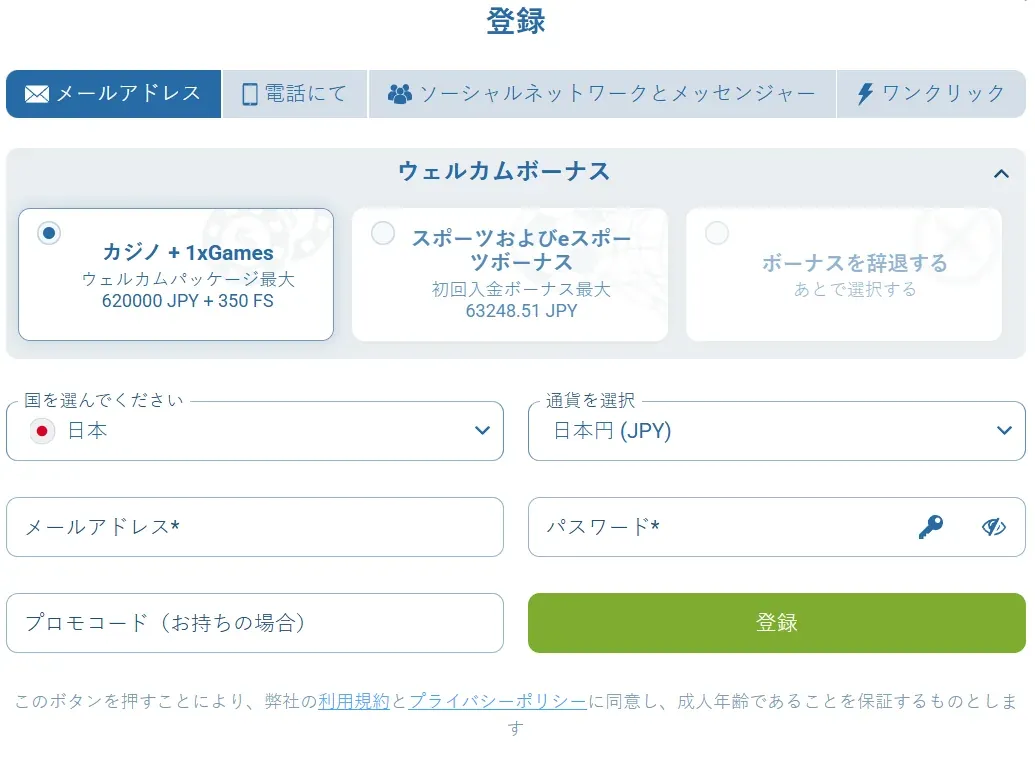This screenshot has height=780, width=1035.
Task: Open the 日本 country dropdown
Action: (255, 431)
